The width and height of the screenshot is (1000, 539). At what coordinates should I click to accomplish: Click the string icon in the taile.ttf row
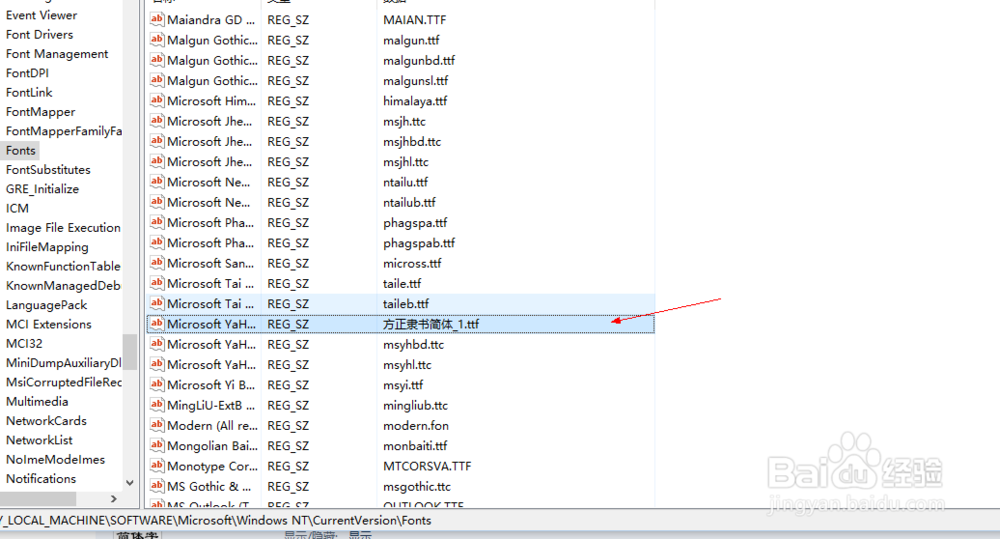(157, 283)
